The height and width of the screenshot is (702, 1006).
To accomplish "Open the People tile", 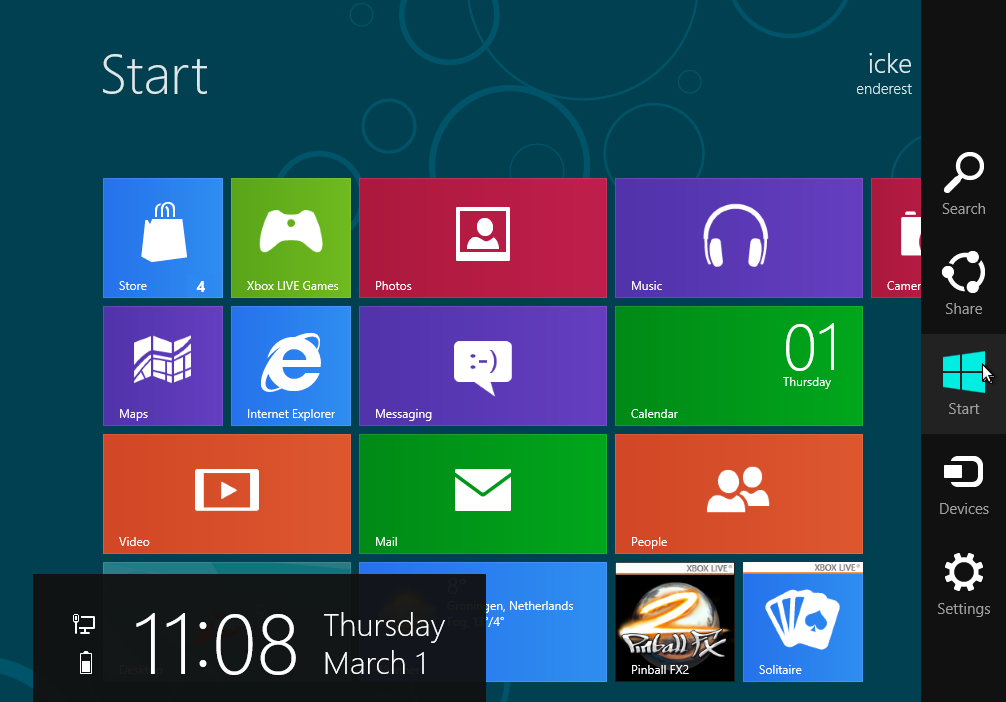I will point(738,493).
